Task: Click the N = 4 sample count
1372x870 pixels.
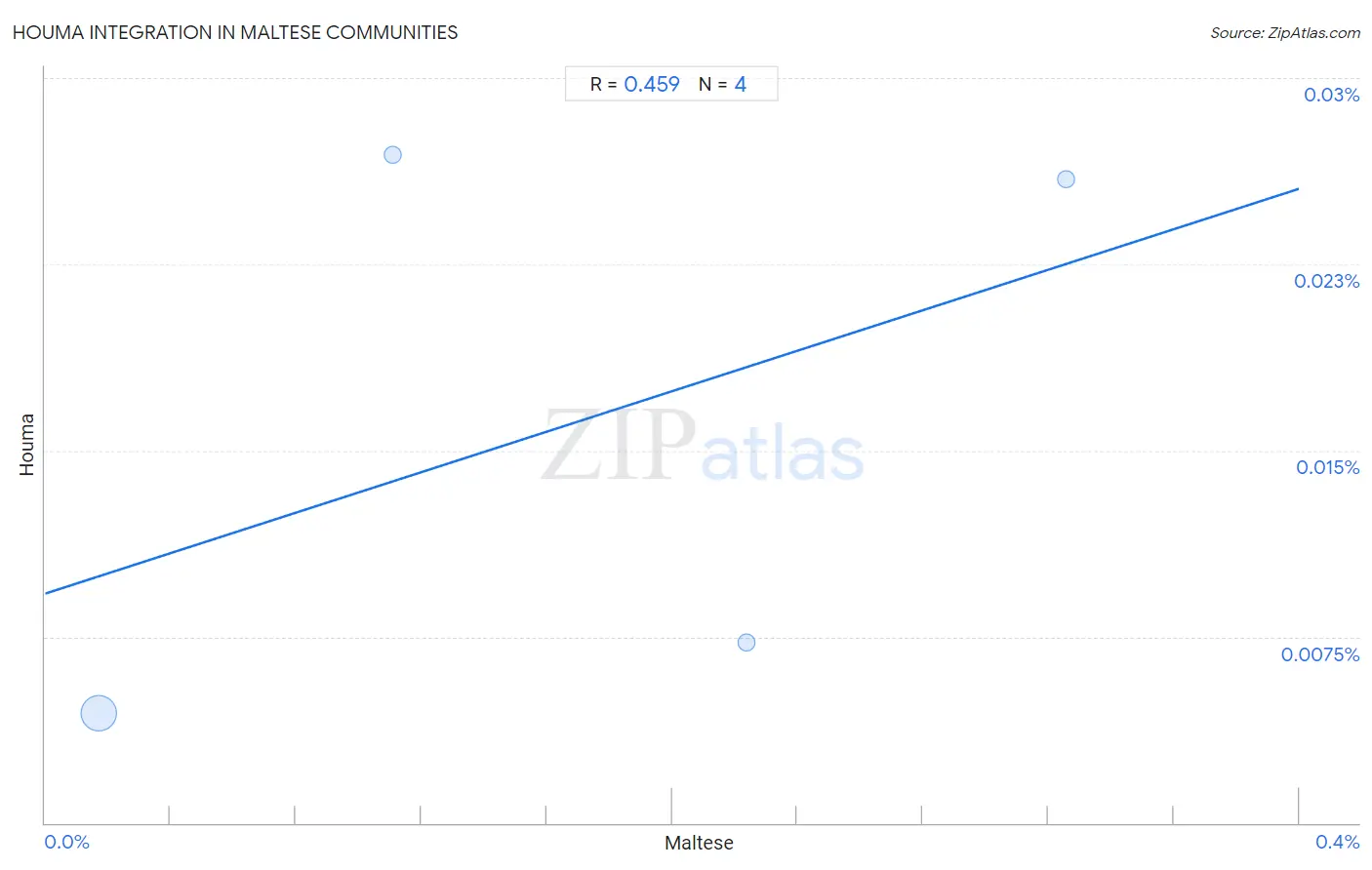Action: [x=722, y=84]
